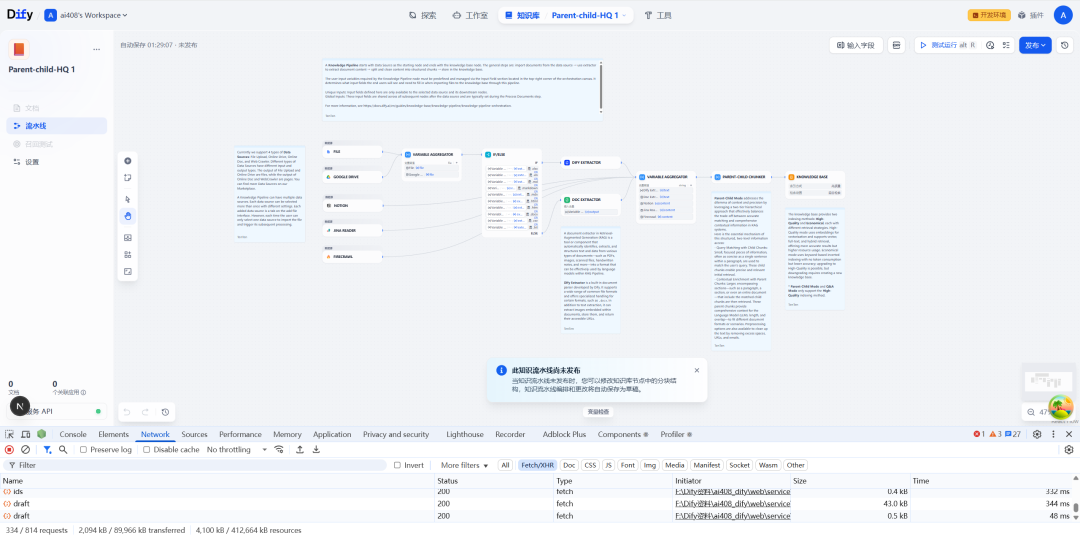This screenshot has width=1080, height=535.
Task: Open network panel settings gear
Action: pos(1069,450)
